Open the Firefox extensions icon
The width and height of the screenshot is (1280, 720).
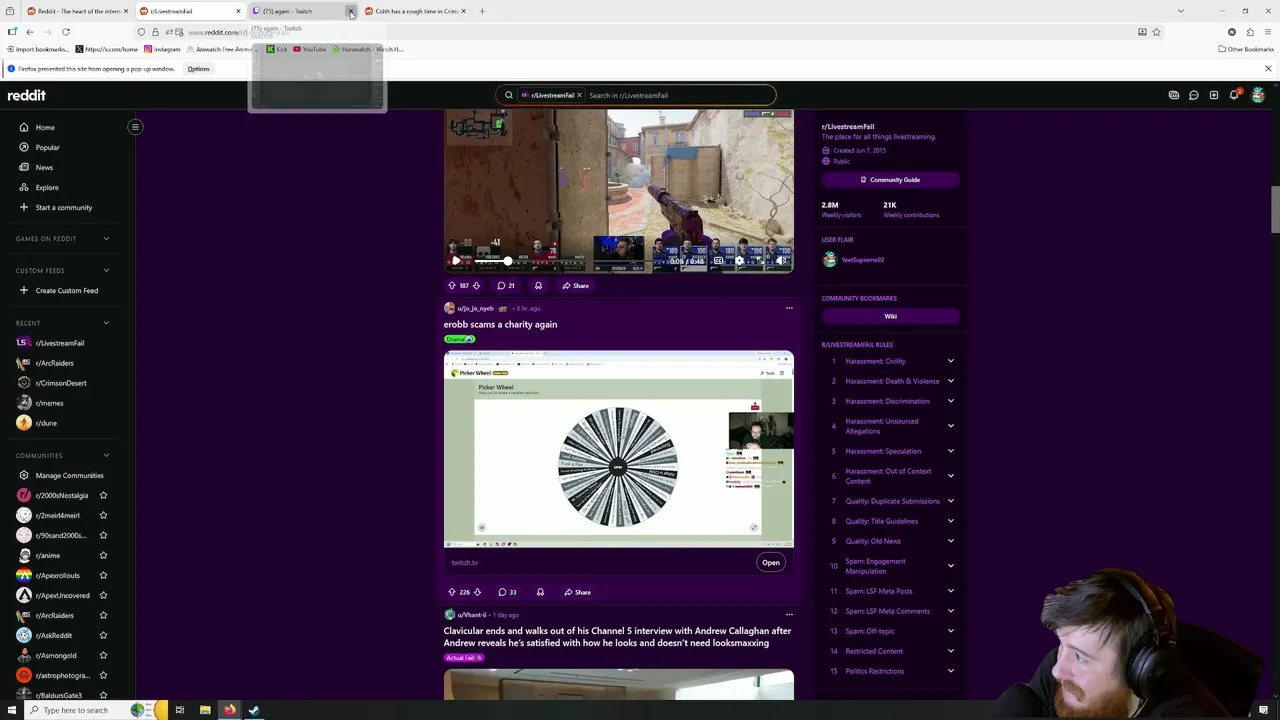1250,32
